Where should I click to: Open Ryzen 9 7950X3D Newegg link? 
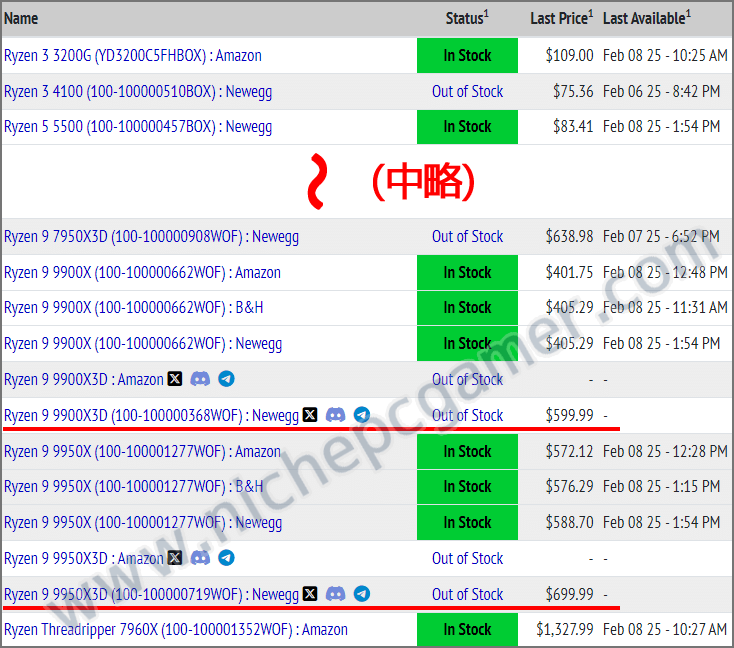[x=151, y=237]
